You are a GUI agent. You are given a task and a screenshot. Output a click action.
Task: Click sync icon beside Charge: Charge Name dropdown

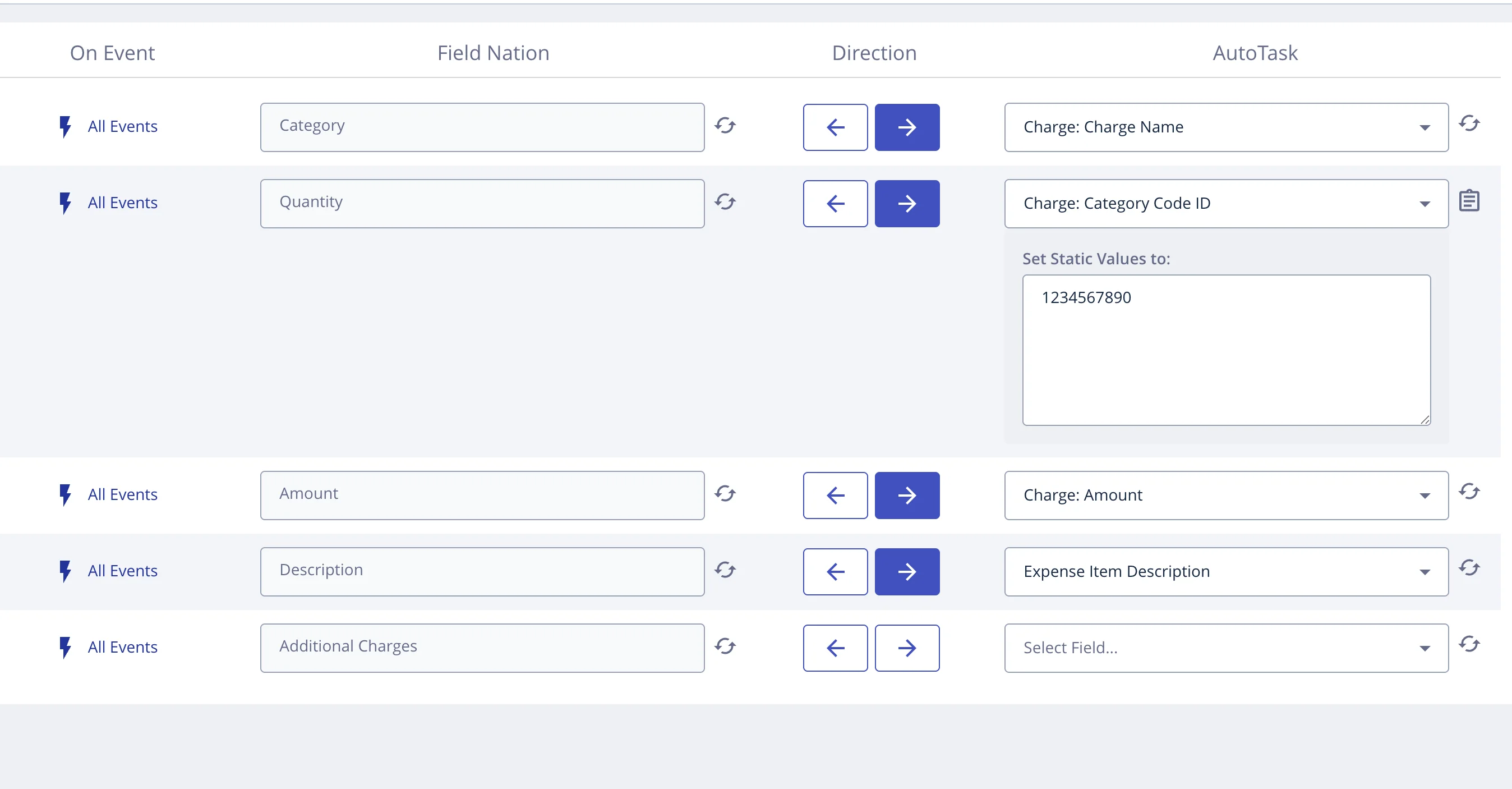[1469, 123]
